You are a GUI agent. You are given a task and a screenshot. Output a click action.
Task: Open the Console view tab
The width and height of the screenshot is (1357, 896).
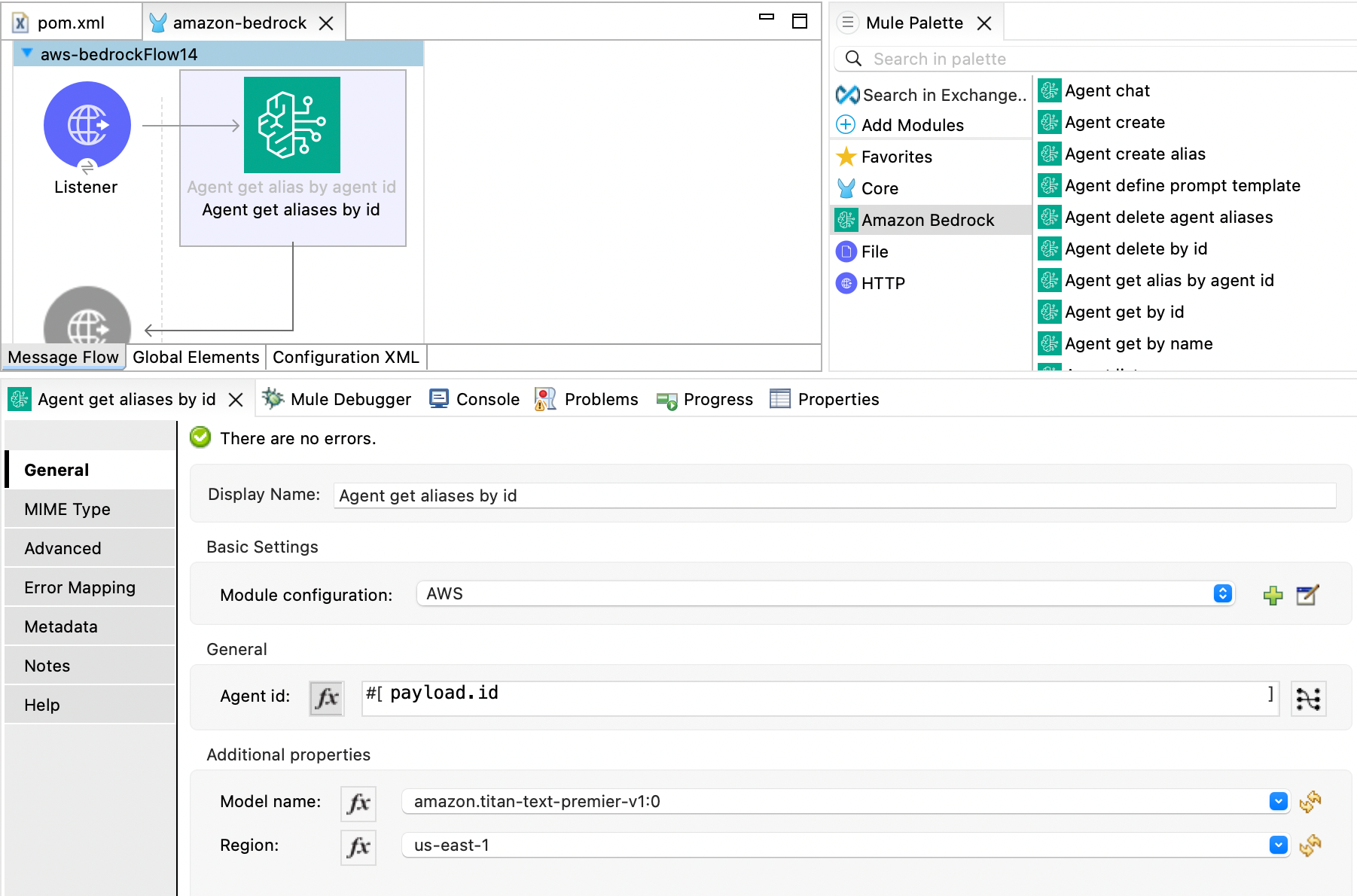click(x=474, y=399)
